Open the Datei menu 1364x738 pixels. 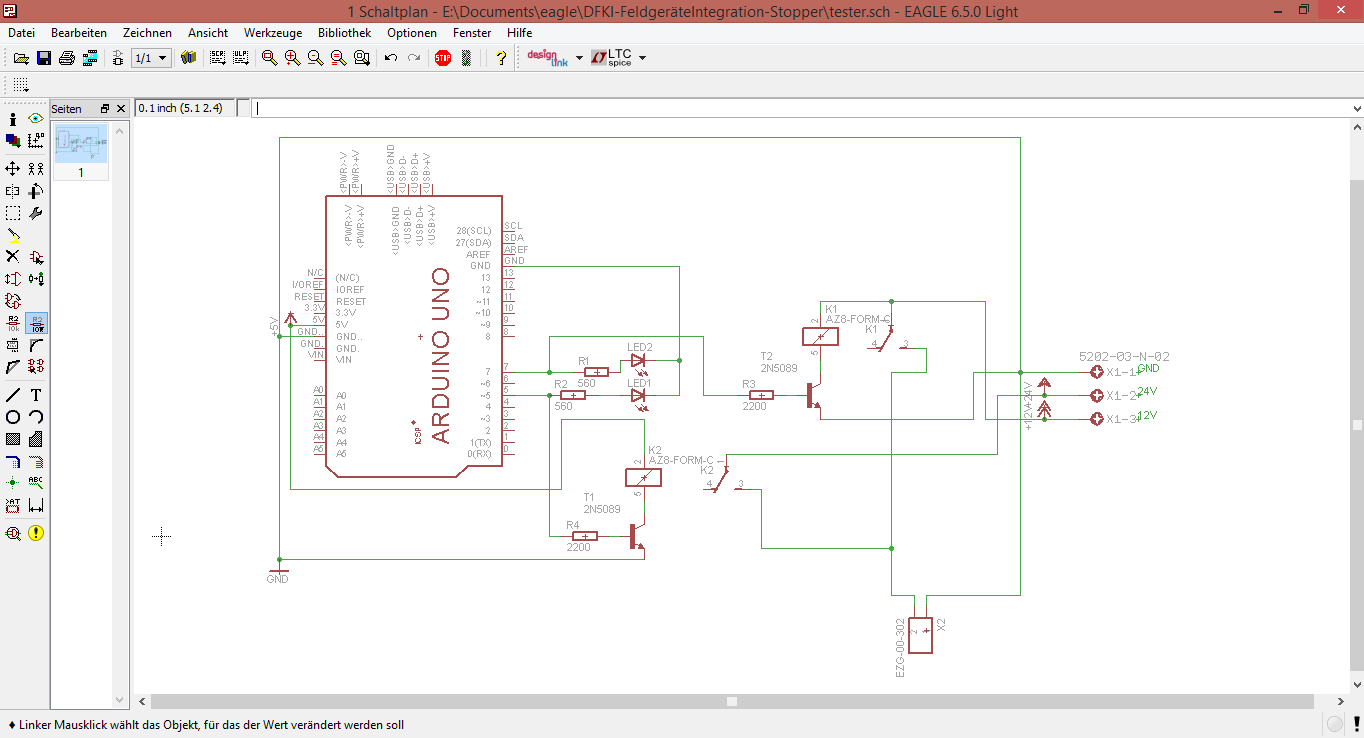tap(21, 32)
